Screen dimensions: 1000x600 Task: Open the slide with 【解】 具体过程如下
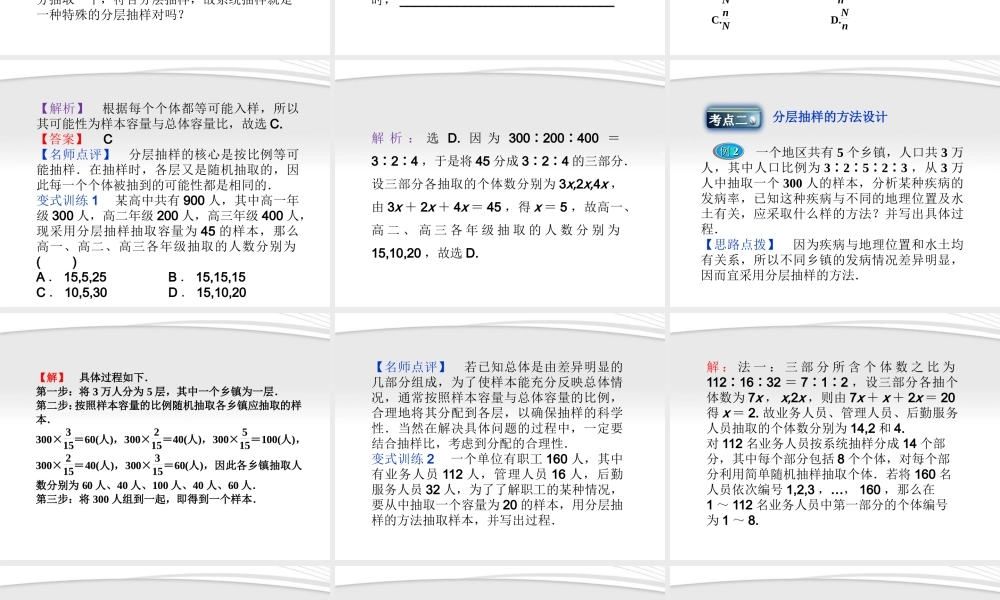pos(165,436)
